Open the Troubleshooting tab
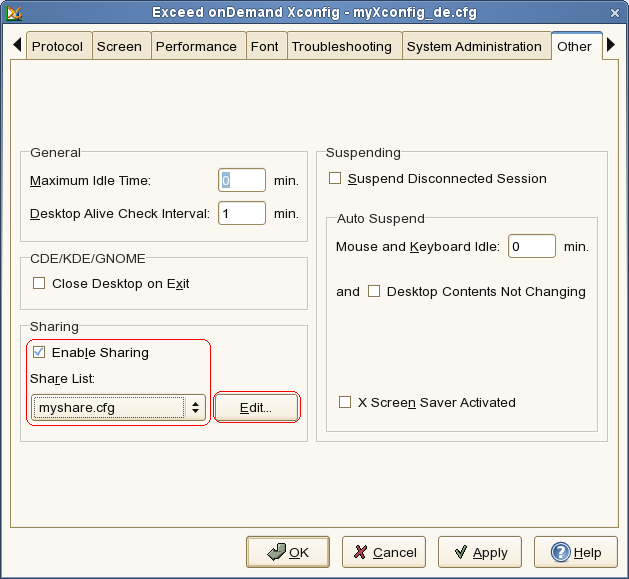This screenshot has width=629, height=579. click(x=344, y=46)
